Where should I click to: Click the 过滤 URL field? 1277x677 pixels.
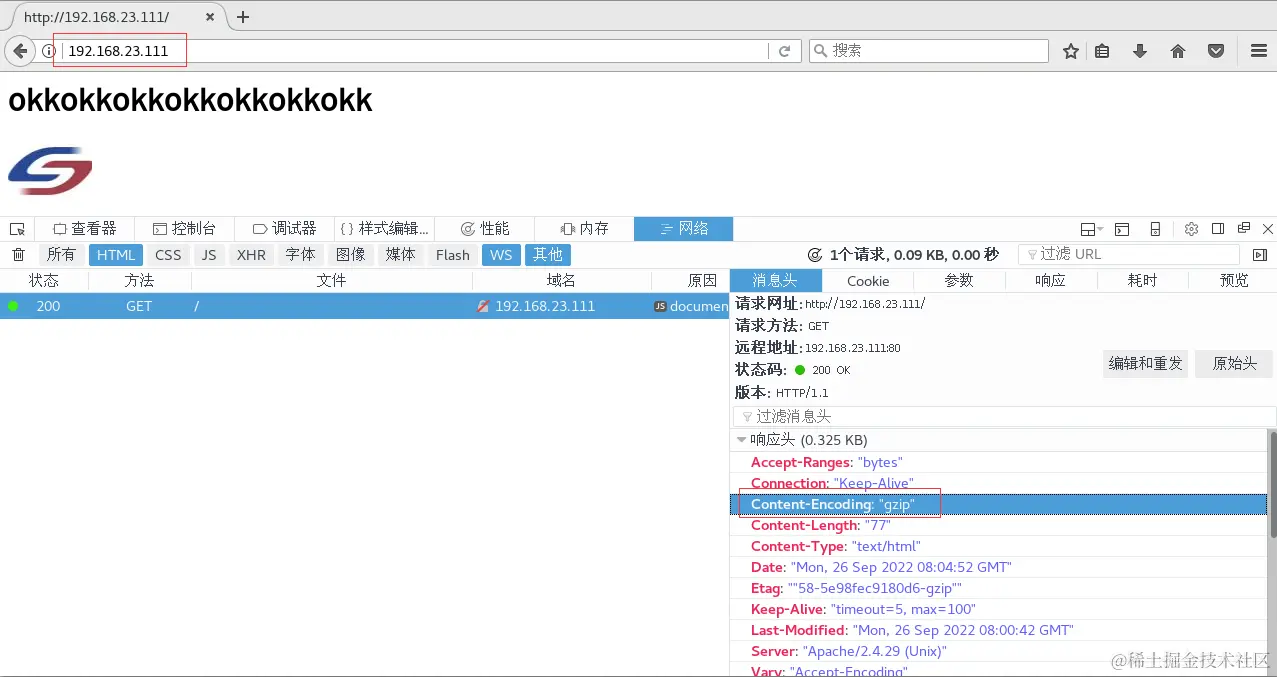pyautogui.click(x=1128, y=255)
